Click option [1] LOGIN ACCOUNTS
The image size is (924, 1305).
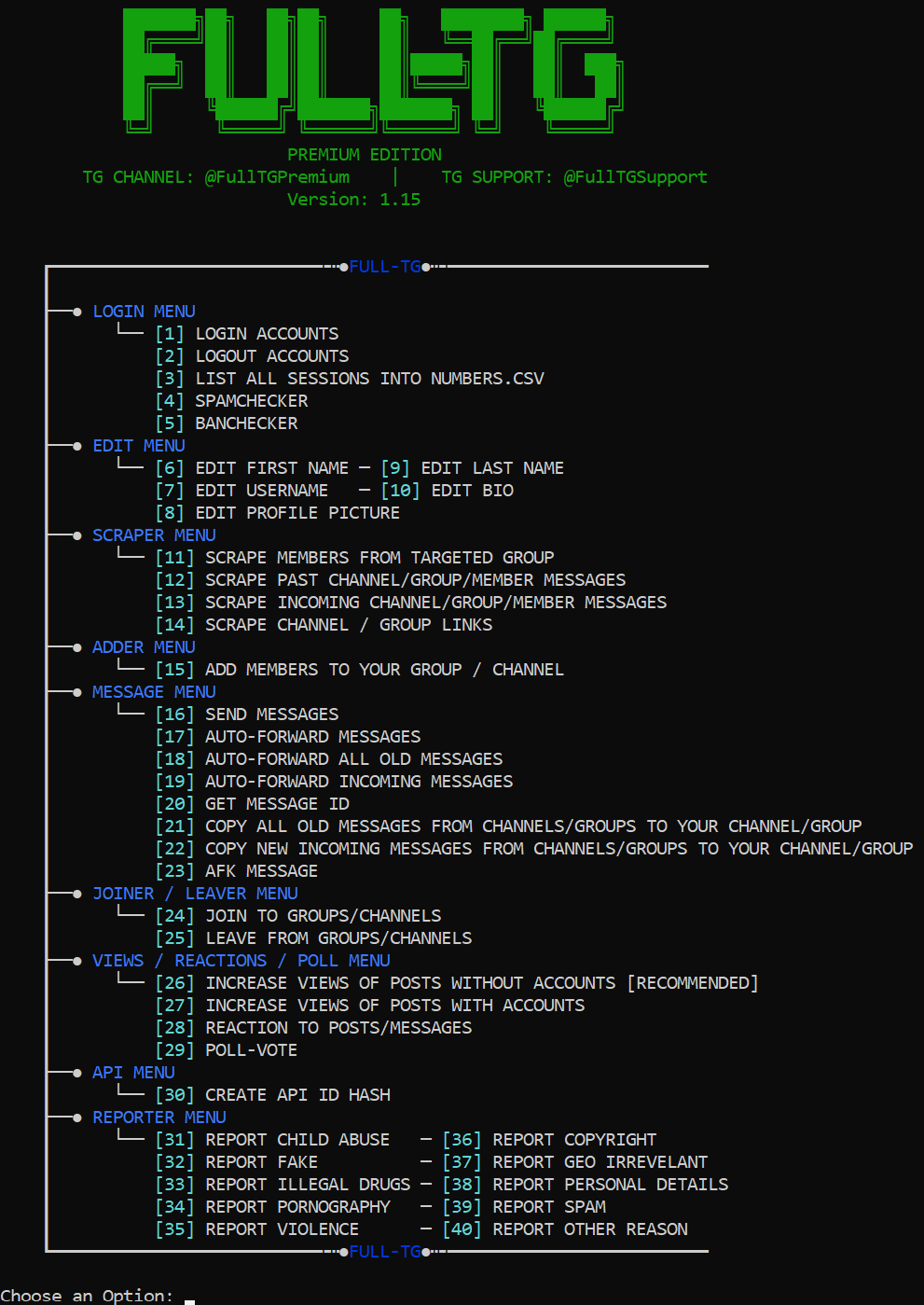(247, 334)
